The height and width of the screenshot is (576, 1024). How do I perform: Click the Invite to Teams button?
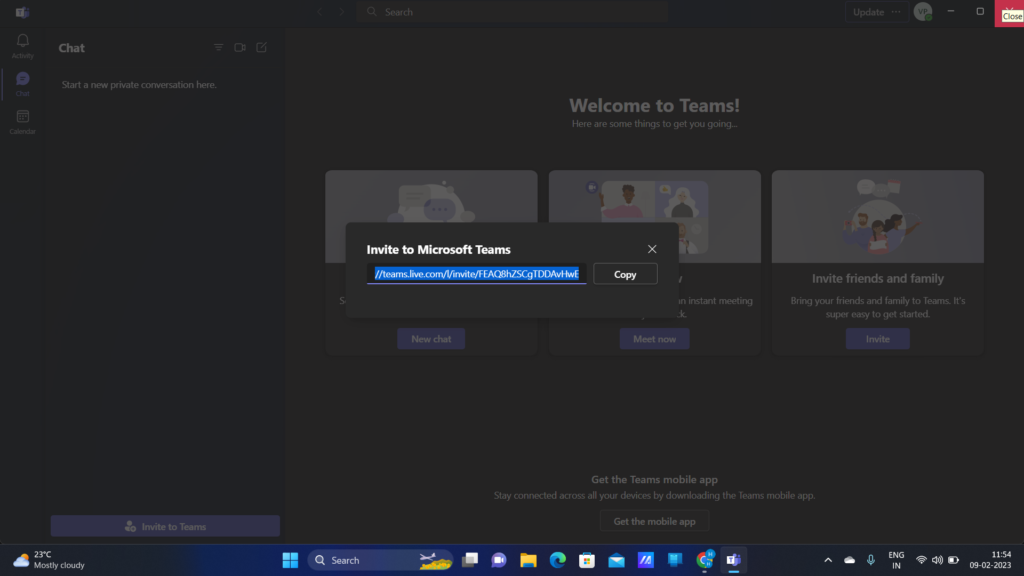(x=165, y=526)
